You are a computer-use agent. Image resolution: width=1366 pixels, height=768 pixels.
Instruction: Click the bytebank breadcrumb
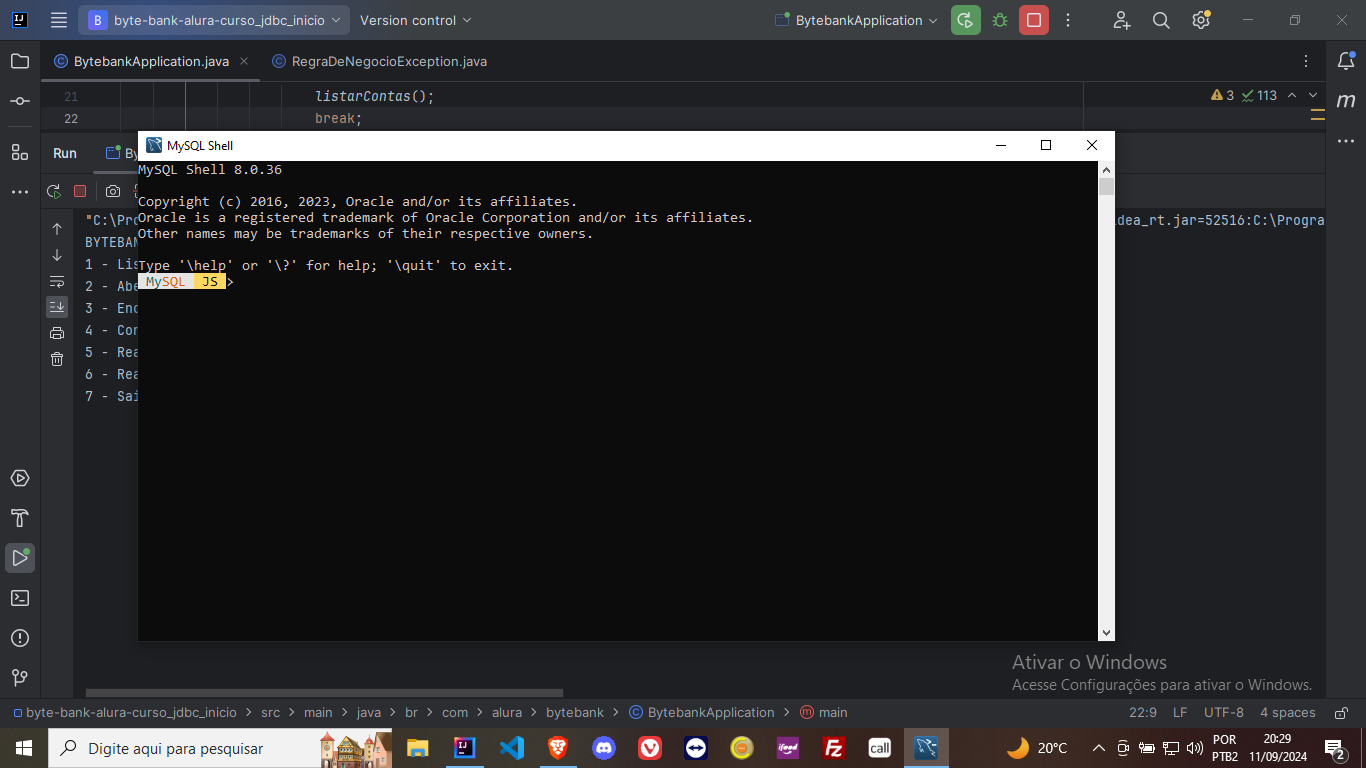coord(575,713)
